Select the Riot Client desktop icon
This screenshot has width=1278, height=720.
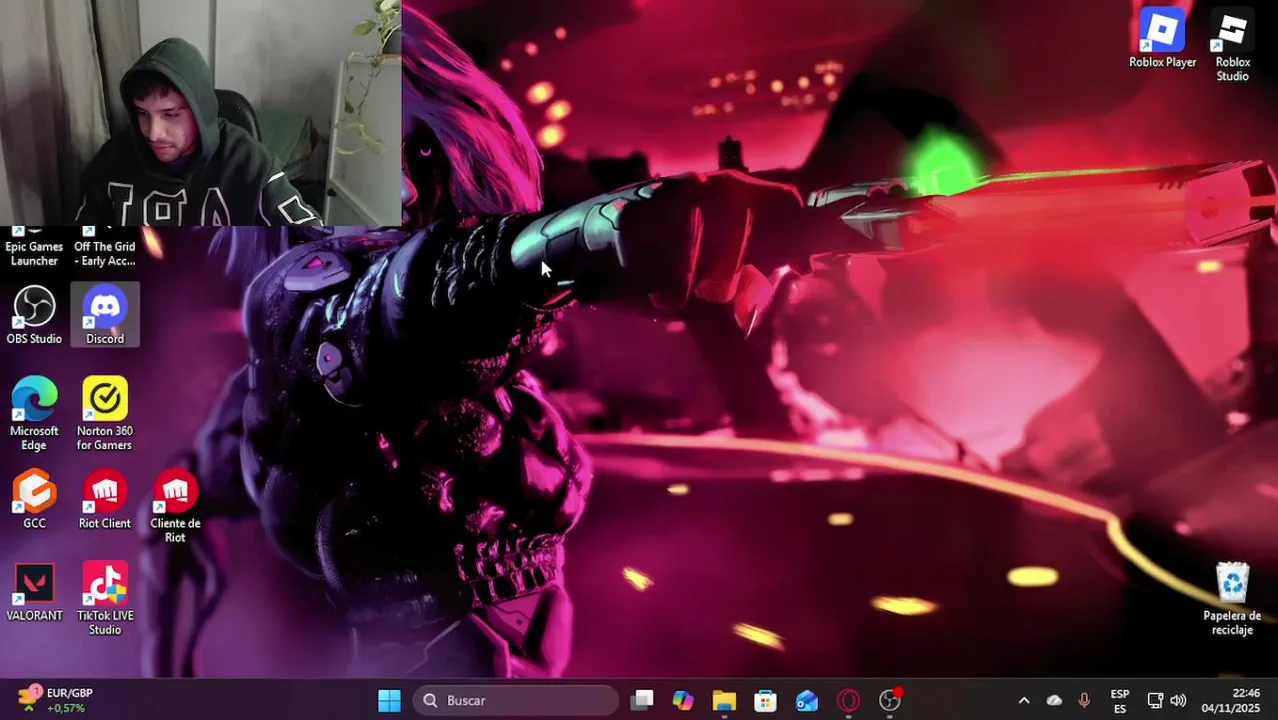click(105, 499)
